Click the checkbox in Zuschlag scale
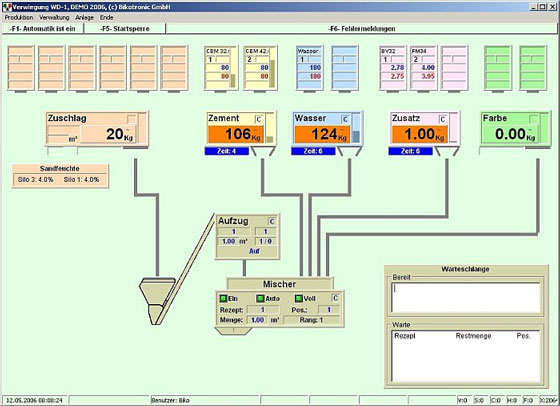The height and width of the screenshot is (406, 560). 132,119
